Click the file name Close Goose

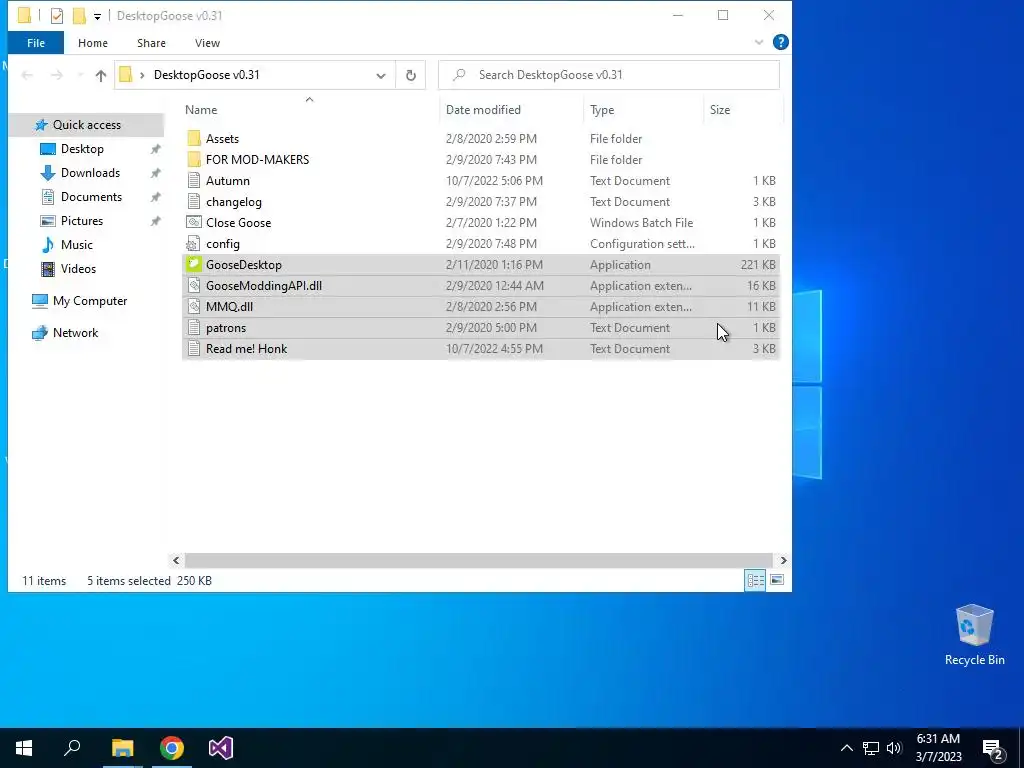[x=238, y=223]
